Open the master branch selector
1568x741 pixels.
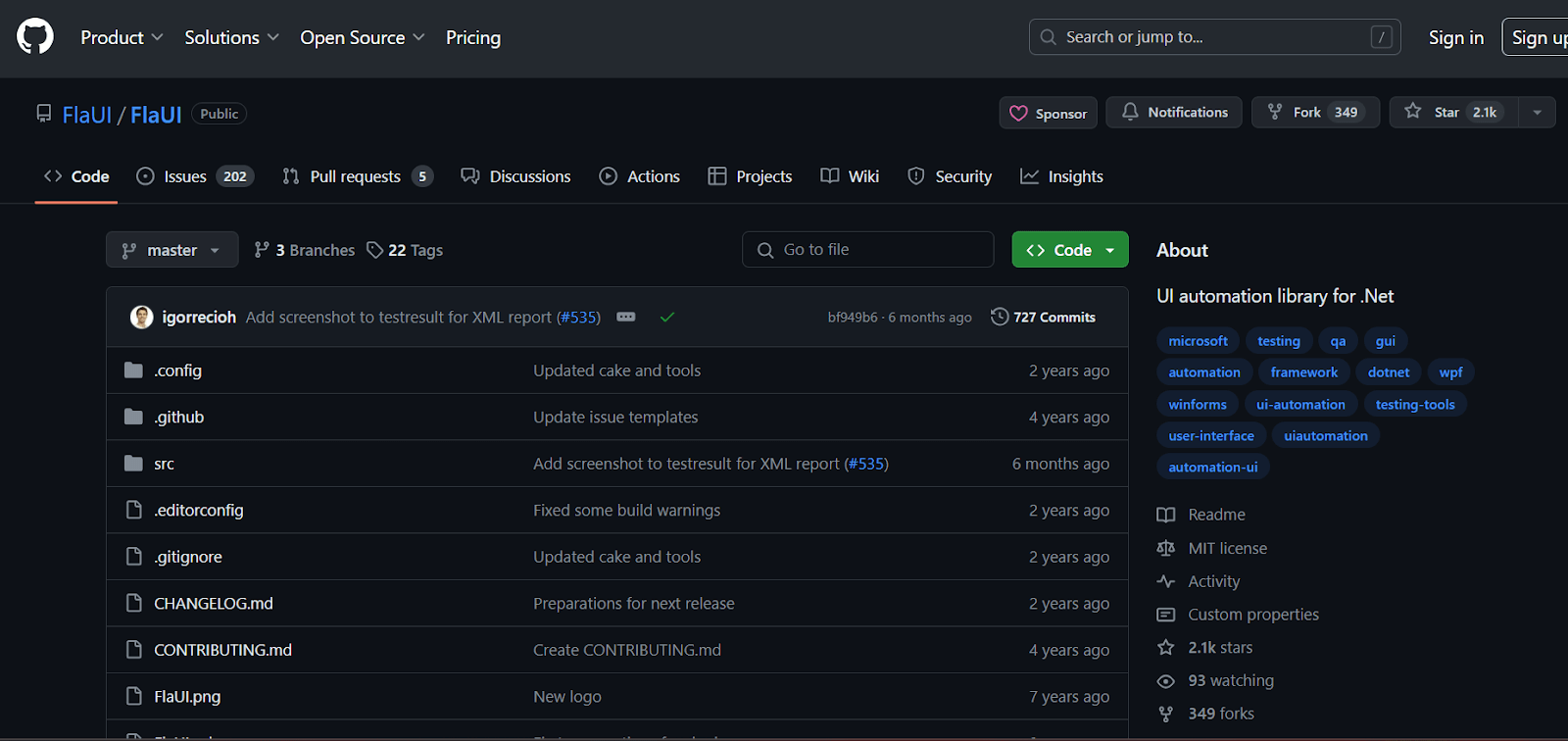click(x=172, y=250)
